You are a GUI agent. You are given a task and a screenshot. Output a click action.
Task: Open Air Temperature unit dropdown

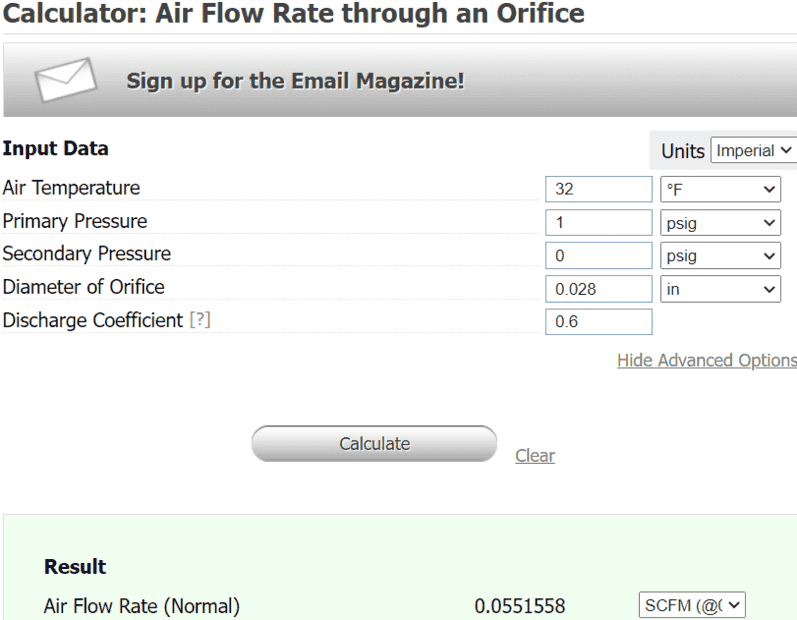[720, 189]
